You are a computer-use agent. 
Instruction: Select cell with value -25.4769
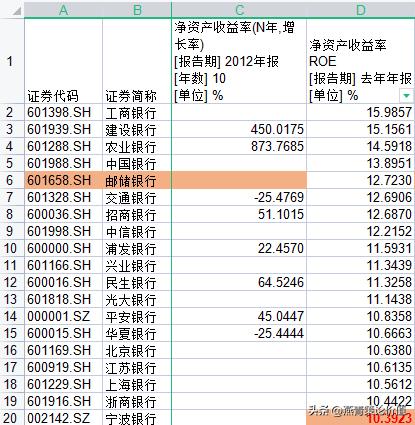pos(239,197)
